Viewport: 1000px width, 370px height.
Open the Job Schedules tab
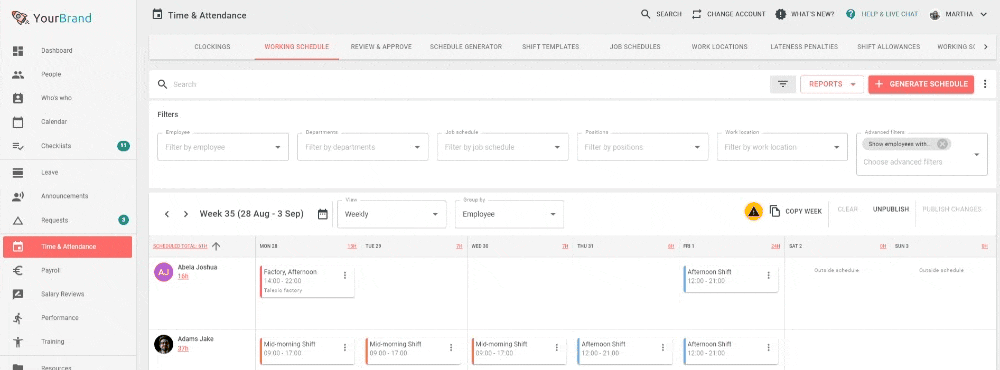point(635,47)
